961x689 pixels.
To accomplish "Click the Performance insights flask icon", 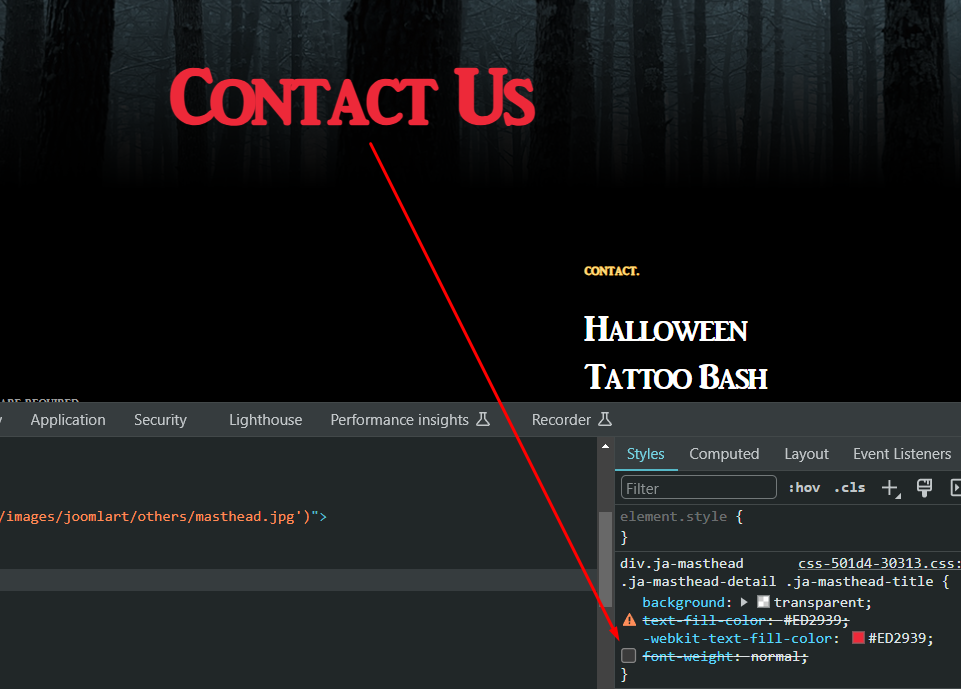I will (483, 419).
